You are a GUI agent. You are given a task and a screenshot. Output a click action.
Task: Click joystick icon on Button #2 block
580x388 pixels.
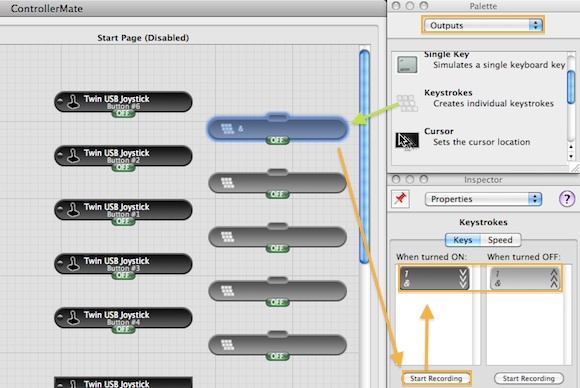click(x=74, y=156)
